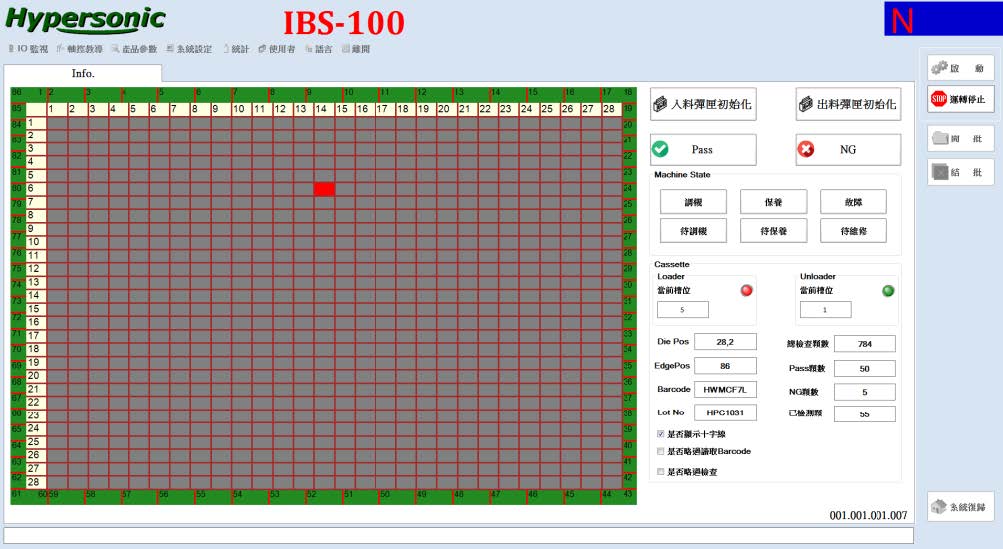The height and width of the screenshot is (549, 1003).
Task: Click white row header 28 in die map
Action: 36,482
